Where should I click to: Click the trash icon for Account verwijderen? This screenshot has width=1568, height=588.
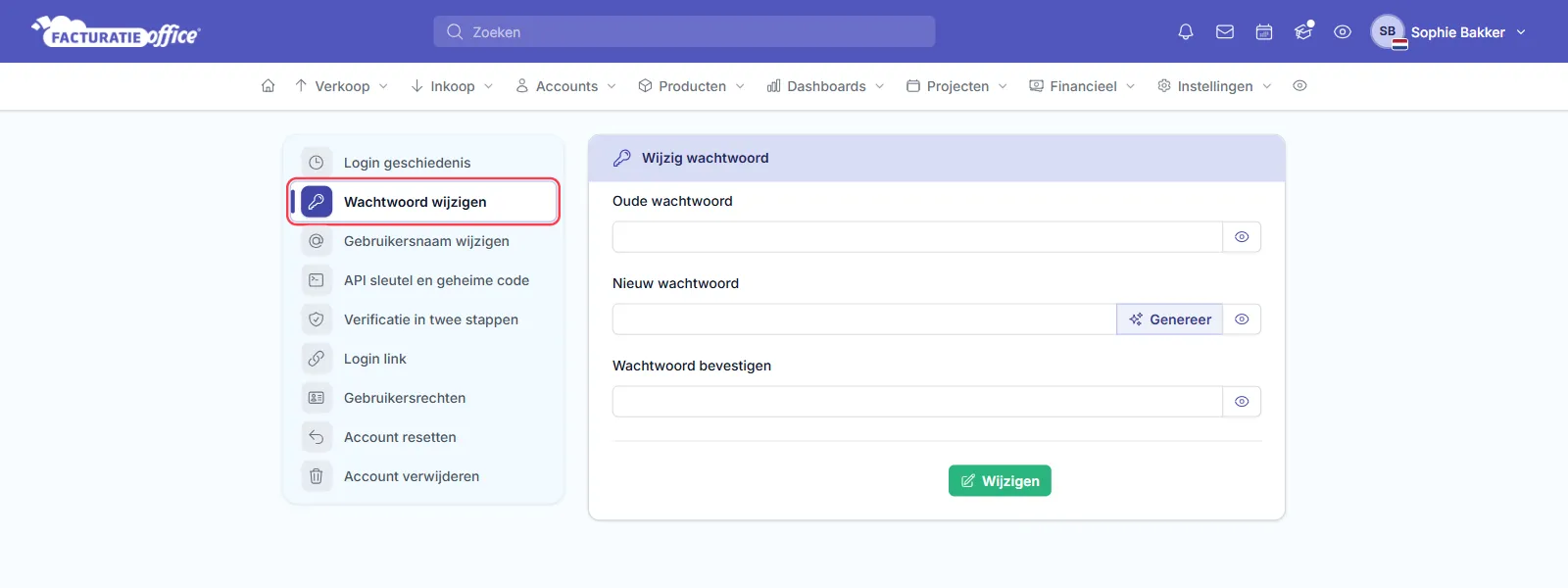pyautogui.click(x=317, y=476)
